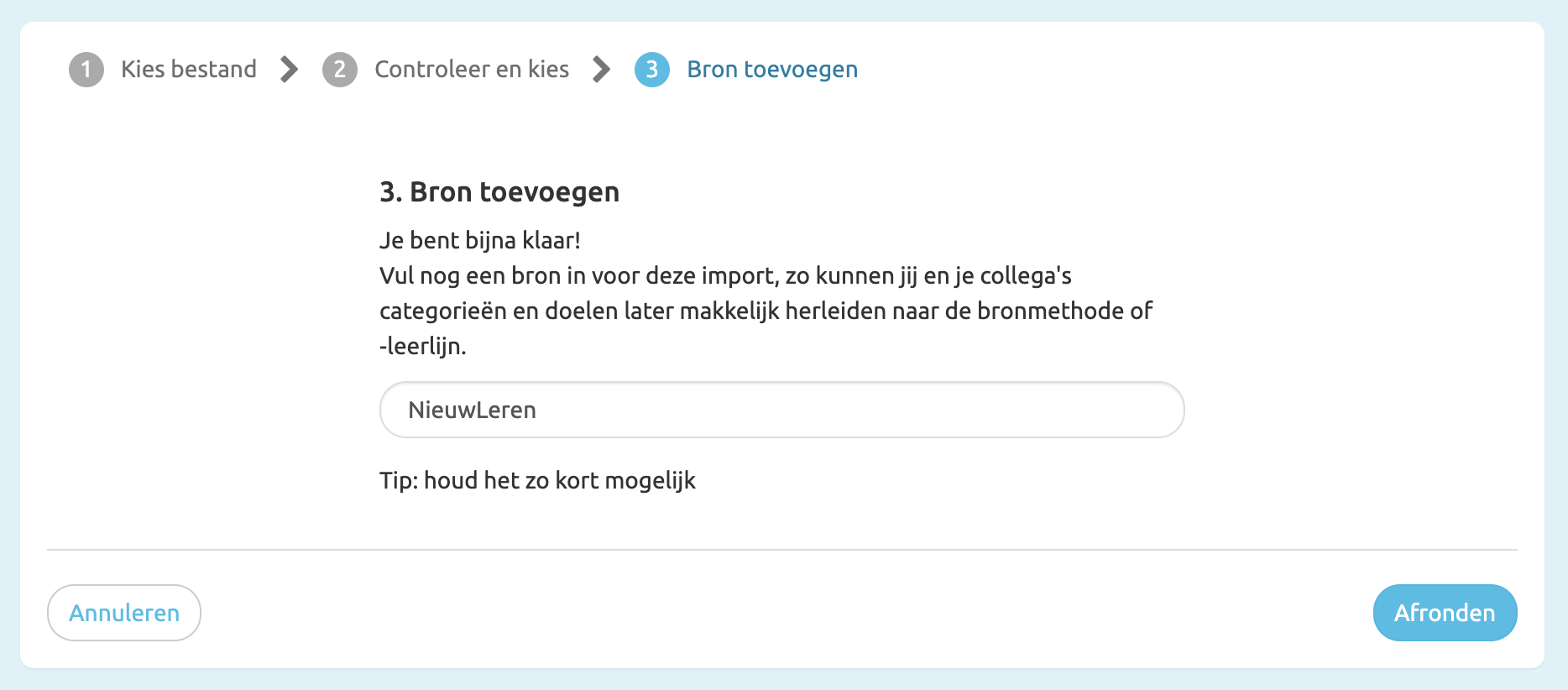Go to the Controleer en kies step
1568x690 pixels.
(x=472, y=70)
